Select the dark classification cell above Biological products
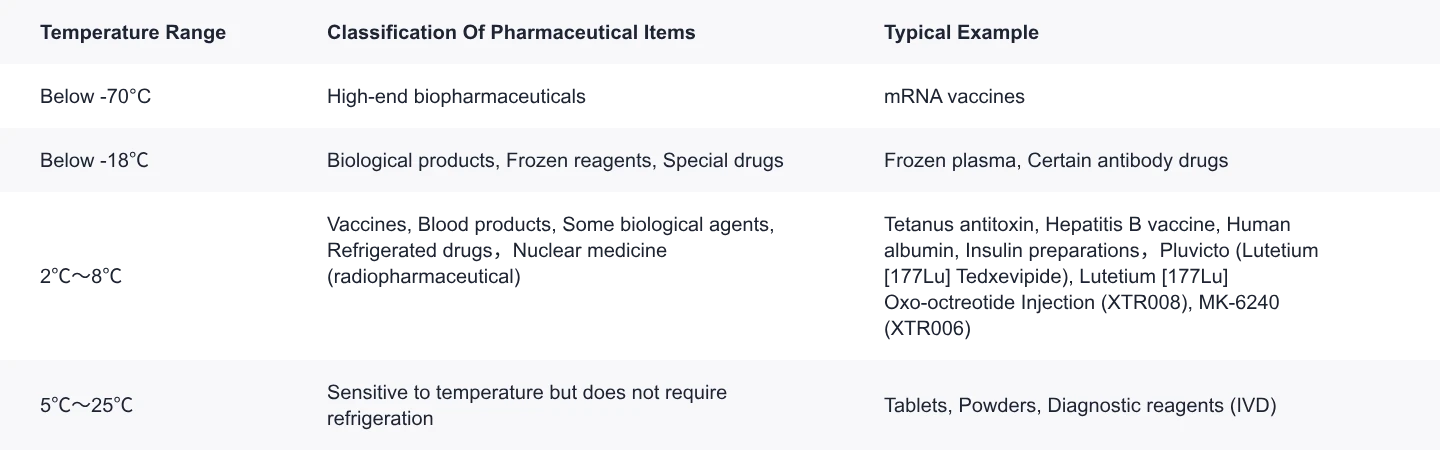This screenshot has height=450, width=1440. coord(459,96)
